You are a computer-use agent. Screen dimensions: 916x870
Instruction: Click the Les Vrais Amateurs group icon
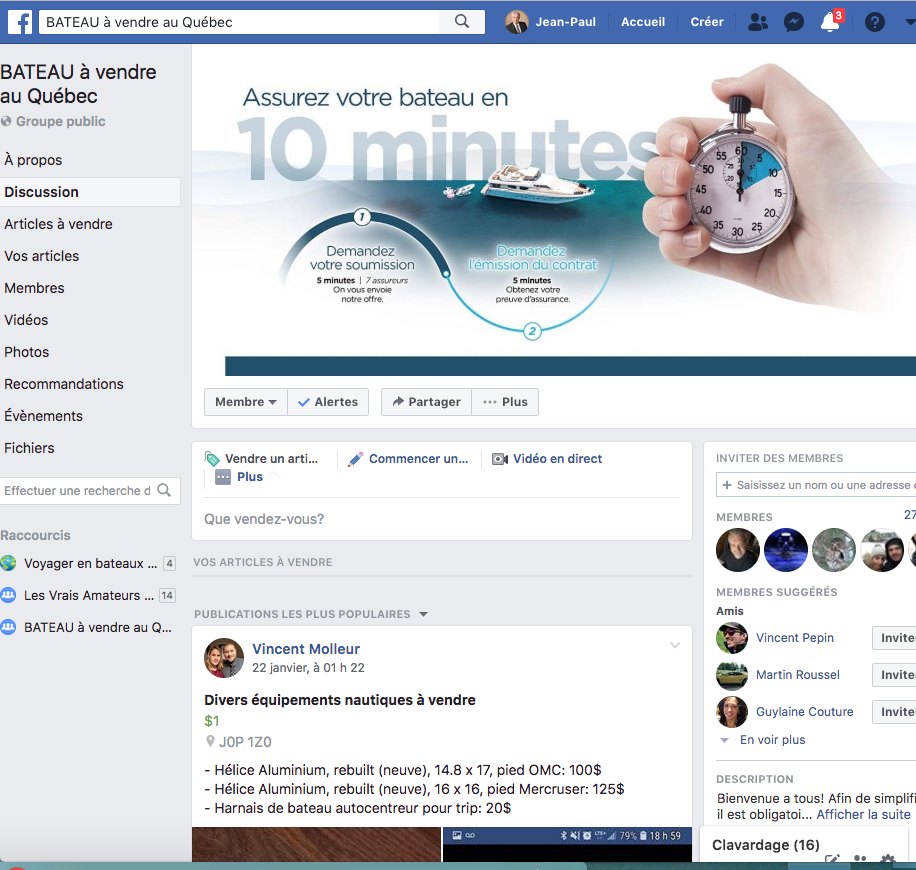tap(8, 595)
